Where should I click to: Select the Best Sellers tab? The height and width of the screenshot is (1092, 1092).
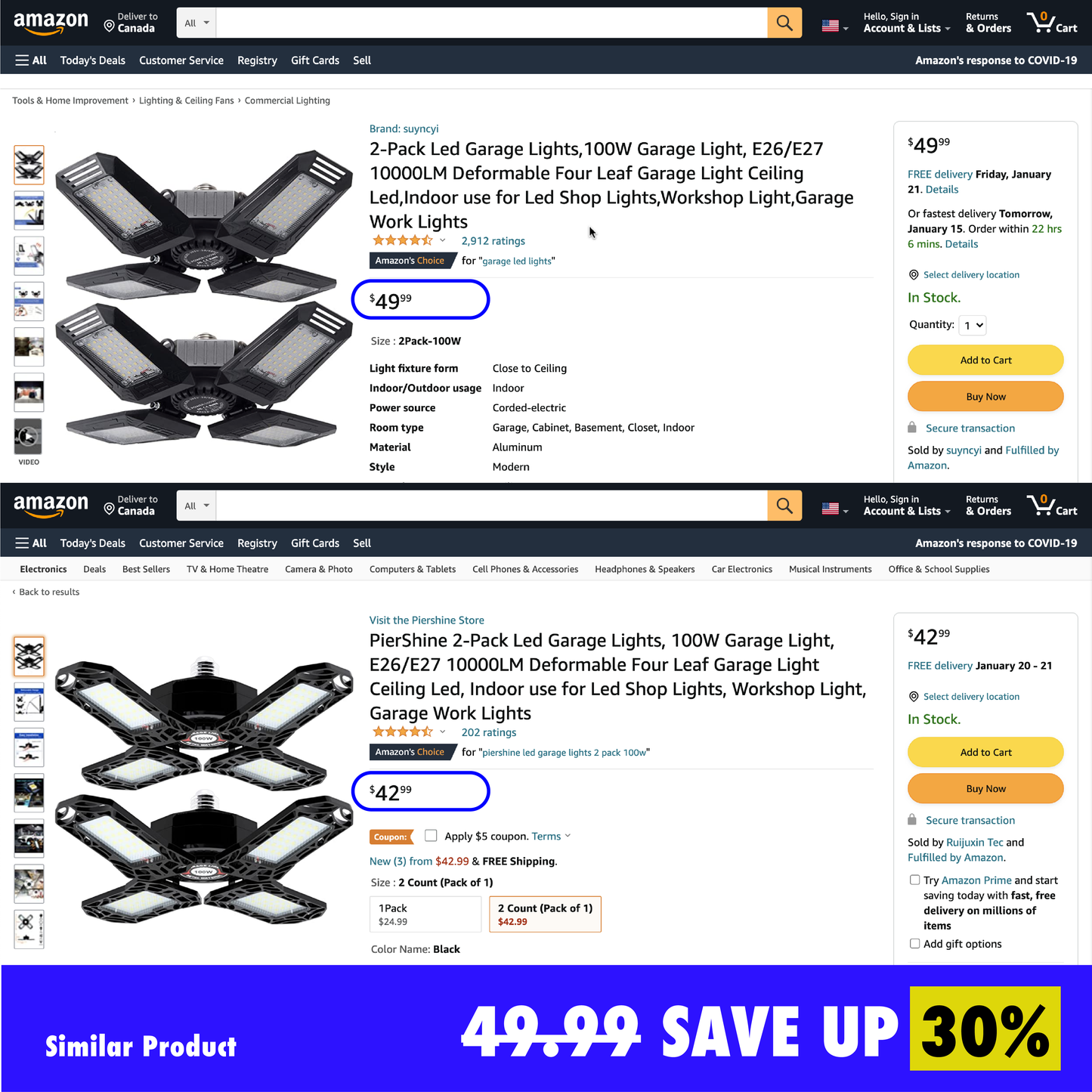[146, 569]
